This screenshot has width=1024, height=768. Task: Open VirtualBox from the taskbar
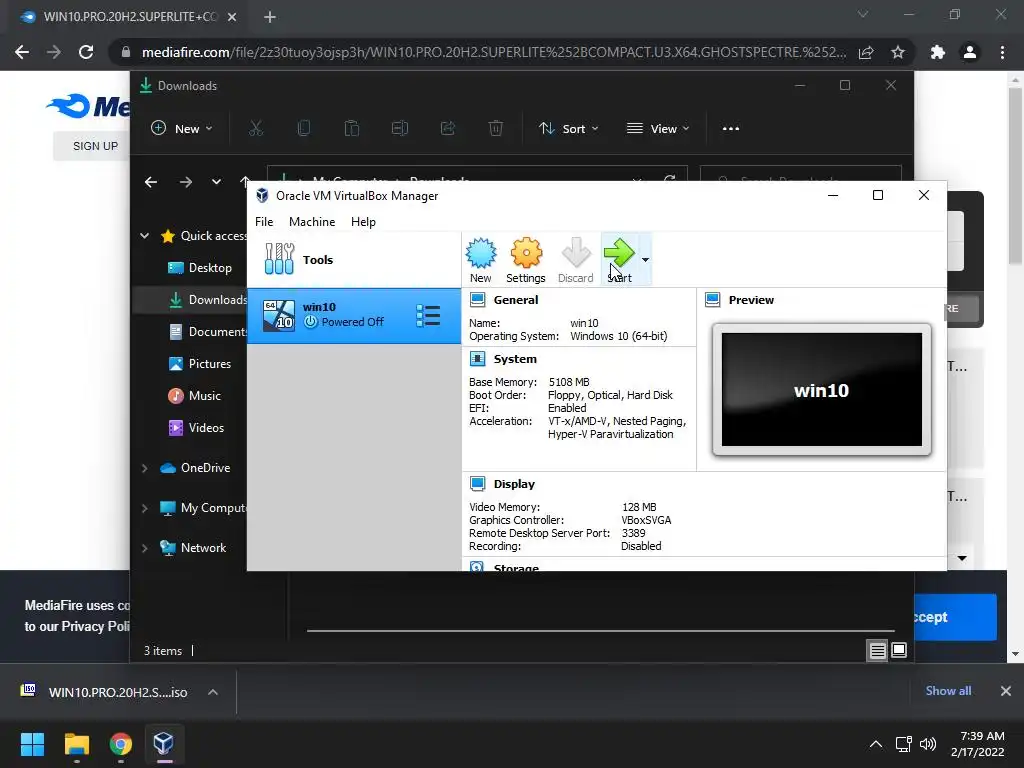pos(163,744)
